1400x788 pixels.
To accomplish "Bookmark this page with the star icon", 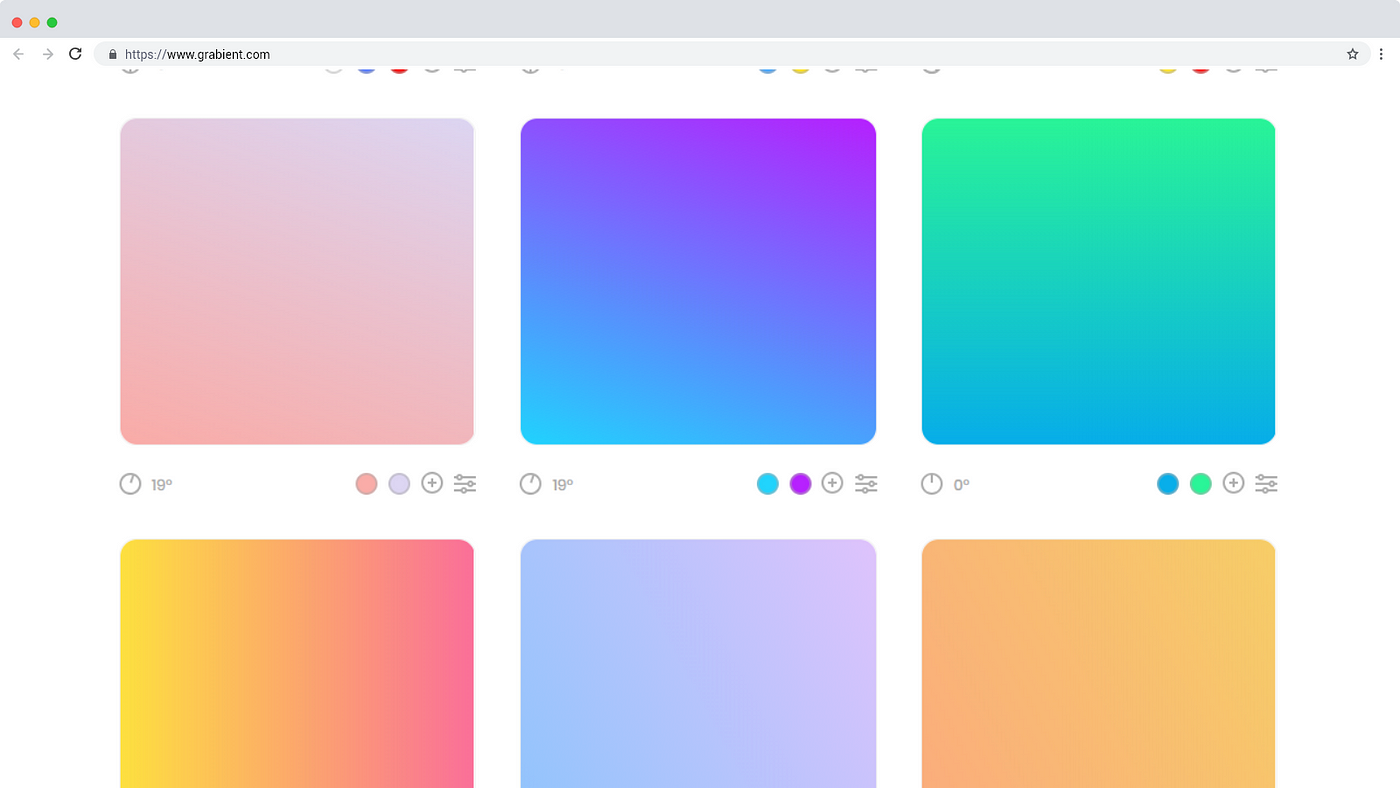I will (x=1353, y=54).
